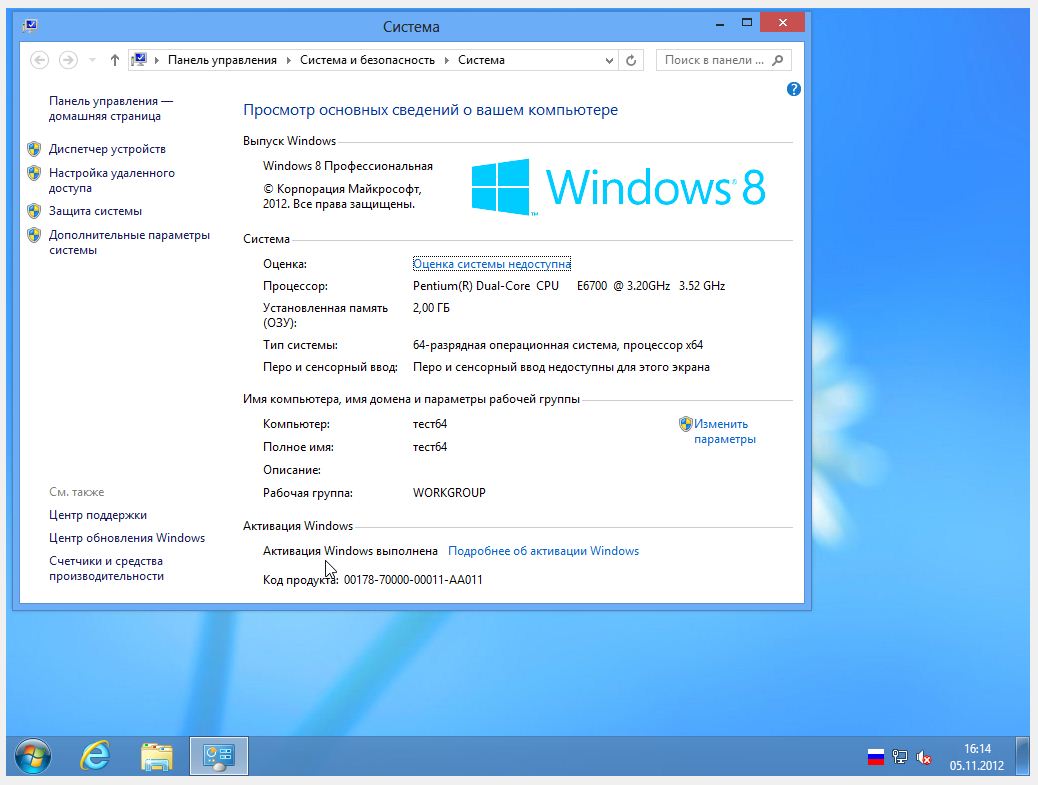Expand the address bar history dropdown
The image size is (1038, 785).
point(609,60)
